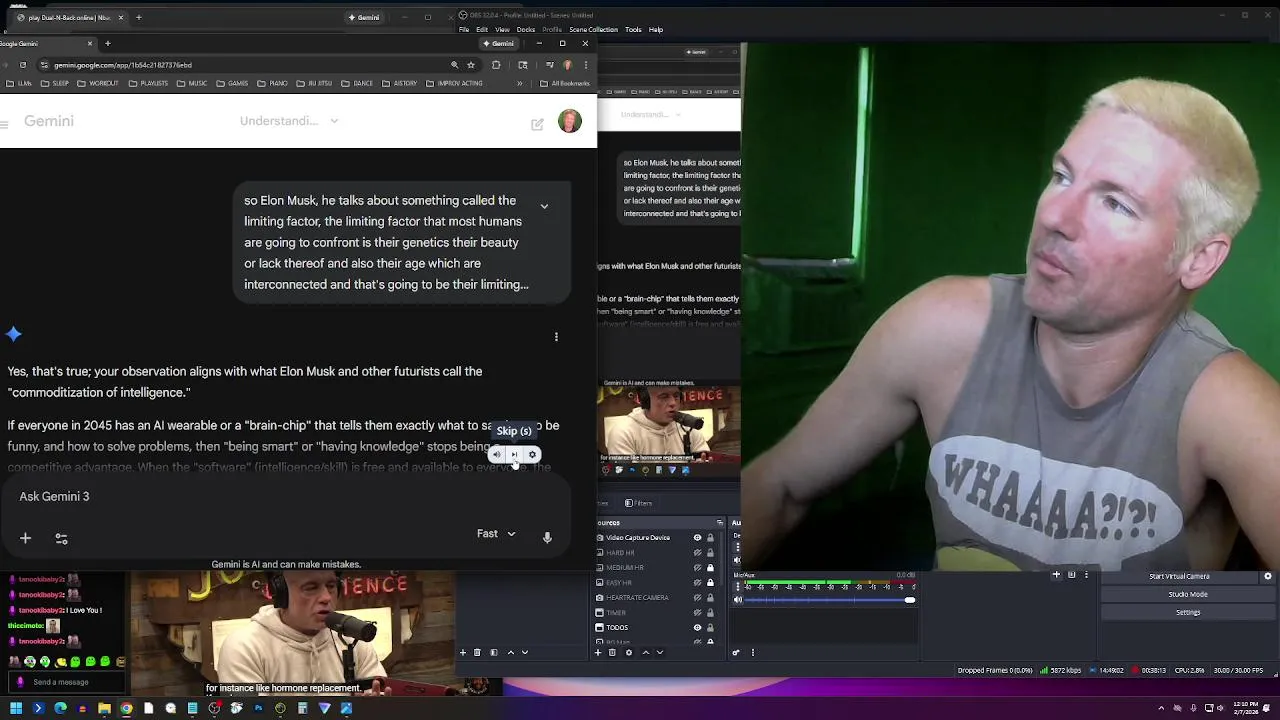Toggle visibility of TIMER source

coord(697,613)
